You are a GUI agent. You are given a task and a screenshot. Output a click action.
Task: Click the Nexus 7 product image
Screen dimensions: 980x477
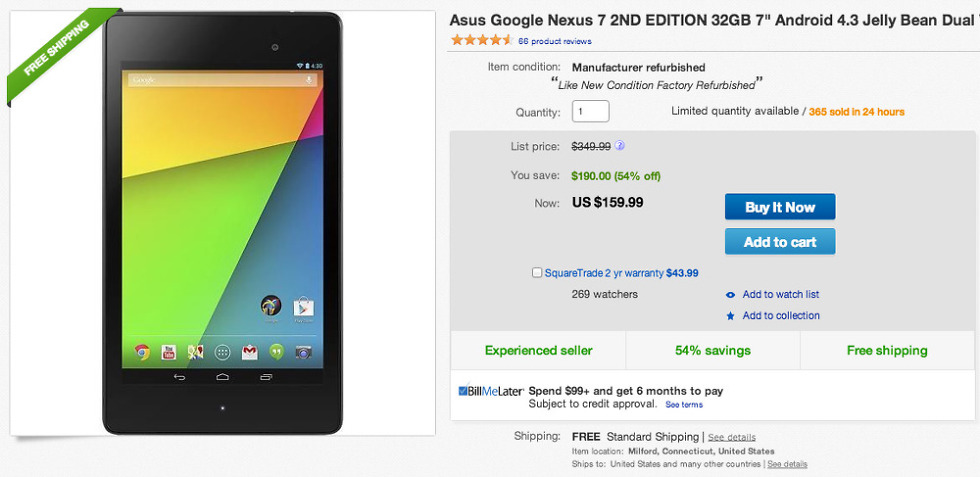coord(222,222)
